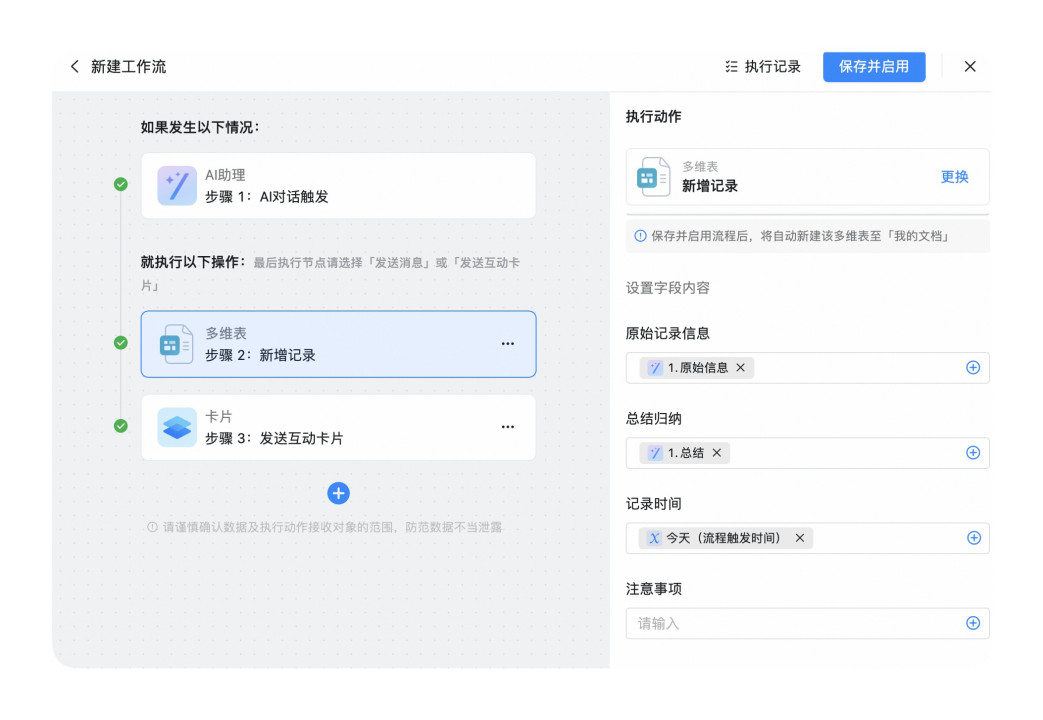Click the 卡片 layered icon in step 3
The height and width of the screenshot is (720, 1043).
point(177,427)
